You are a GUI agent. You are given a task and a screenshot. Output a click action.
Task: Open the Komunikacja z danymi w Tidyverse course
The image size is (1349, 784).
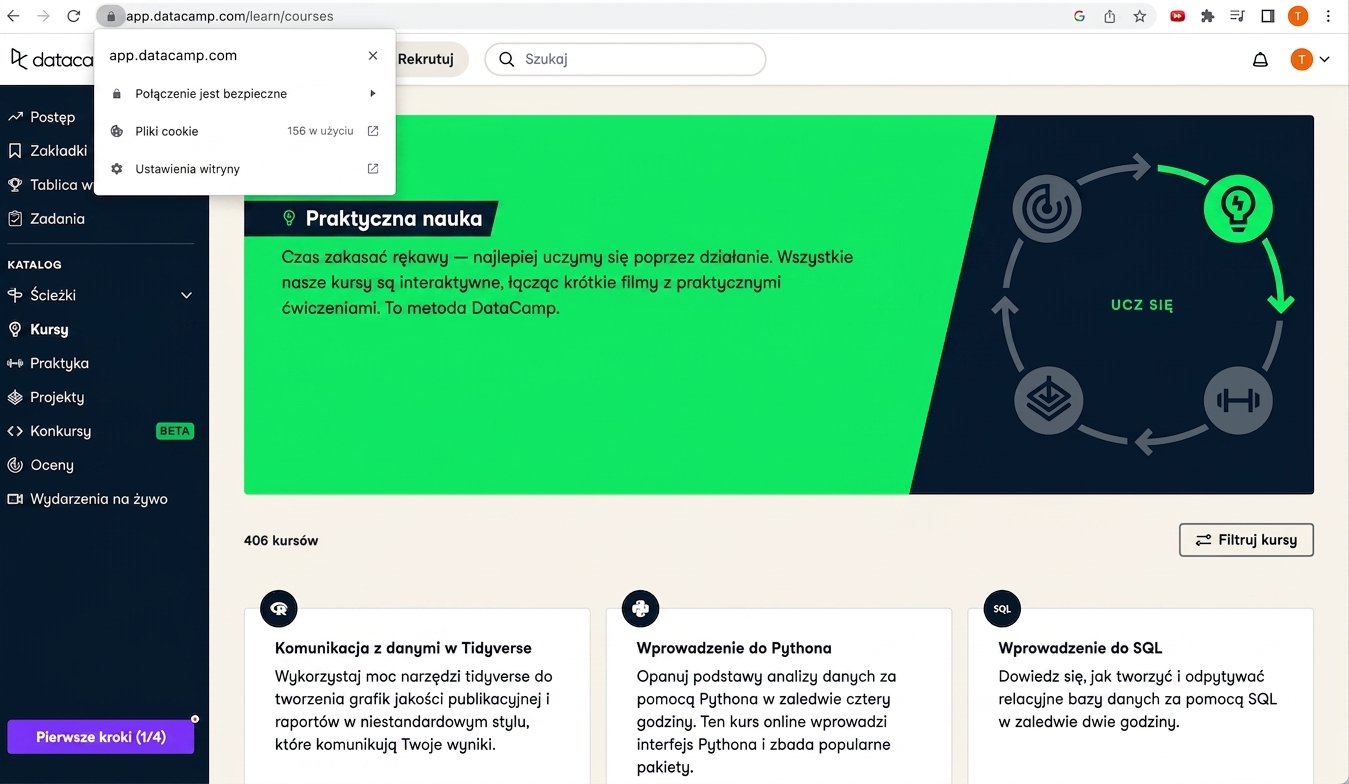(x=403, y=648)
